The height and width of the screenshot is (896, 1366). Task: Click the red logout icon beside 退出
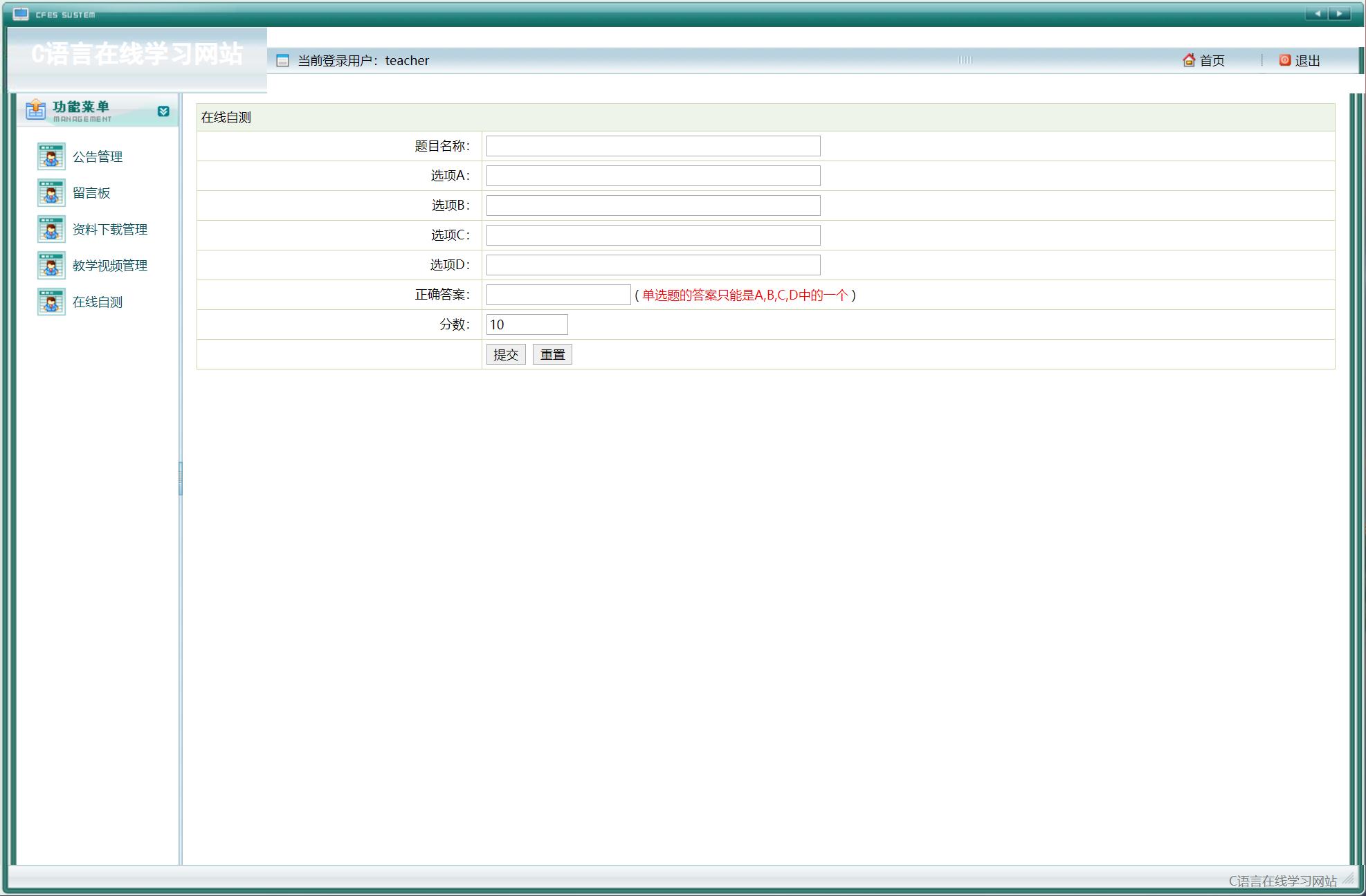pyautogui.click(x=1284, y=60)
